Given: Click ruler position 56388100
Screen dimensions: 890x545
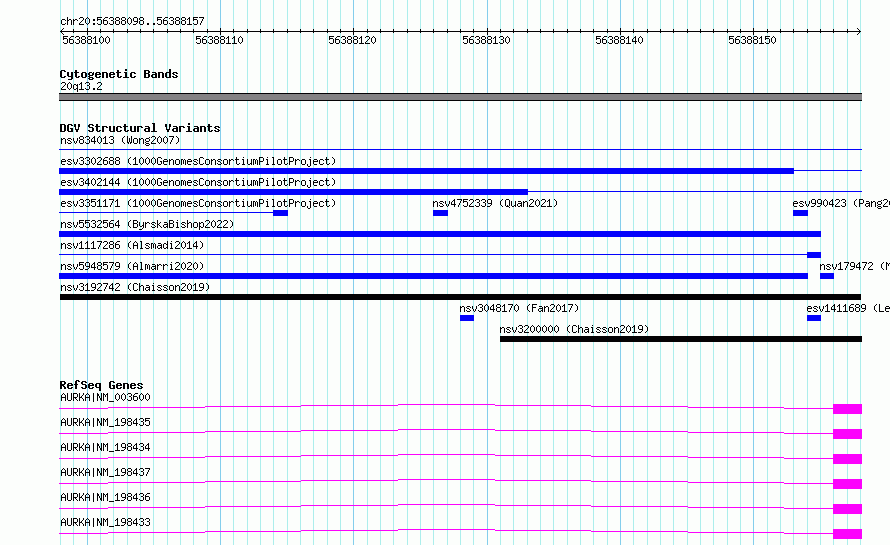Looking at the screenshot, I should click(x=86, y=40).
